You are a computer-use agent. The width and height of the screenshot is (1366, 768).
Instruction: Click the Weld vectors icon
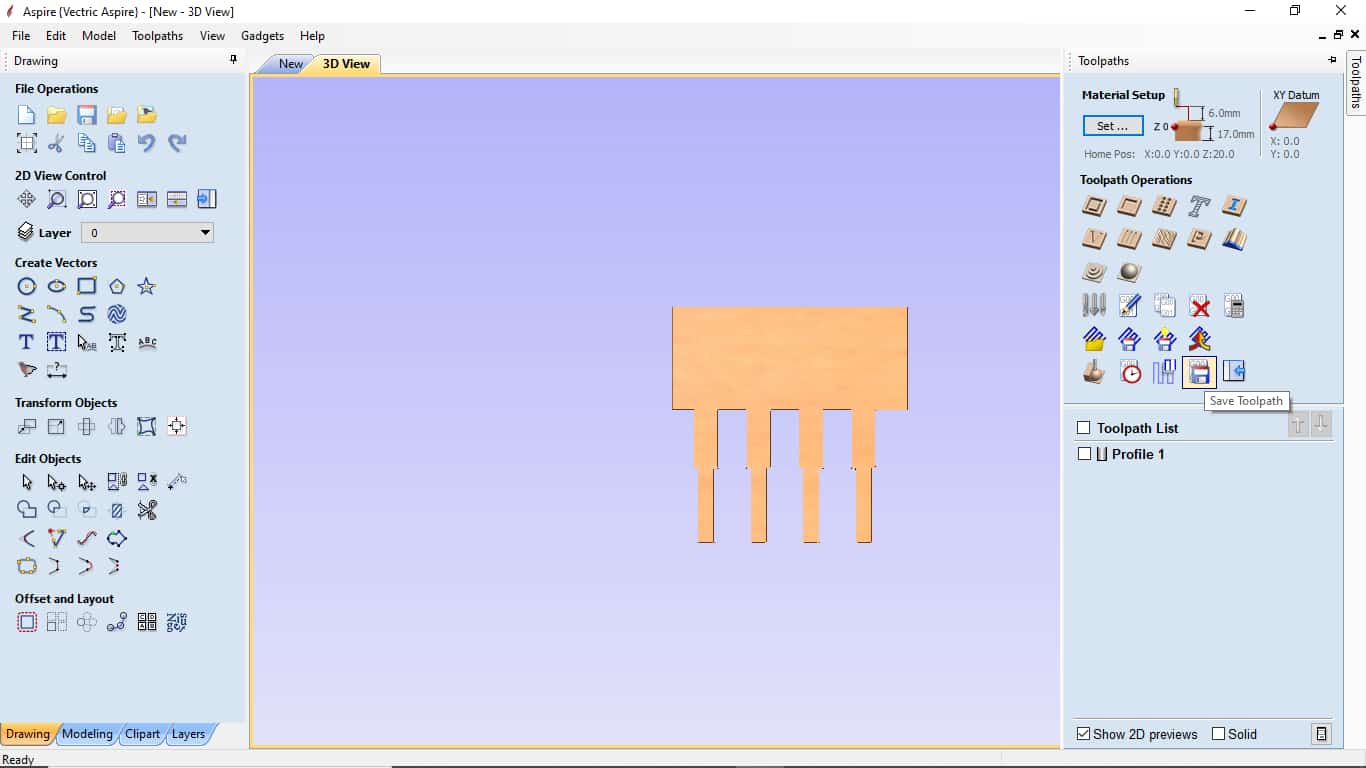[27, 510]
